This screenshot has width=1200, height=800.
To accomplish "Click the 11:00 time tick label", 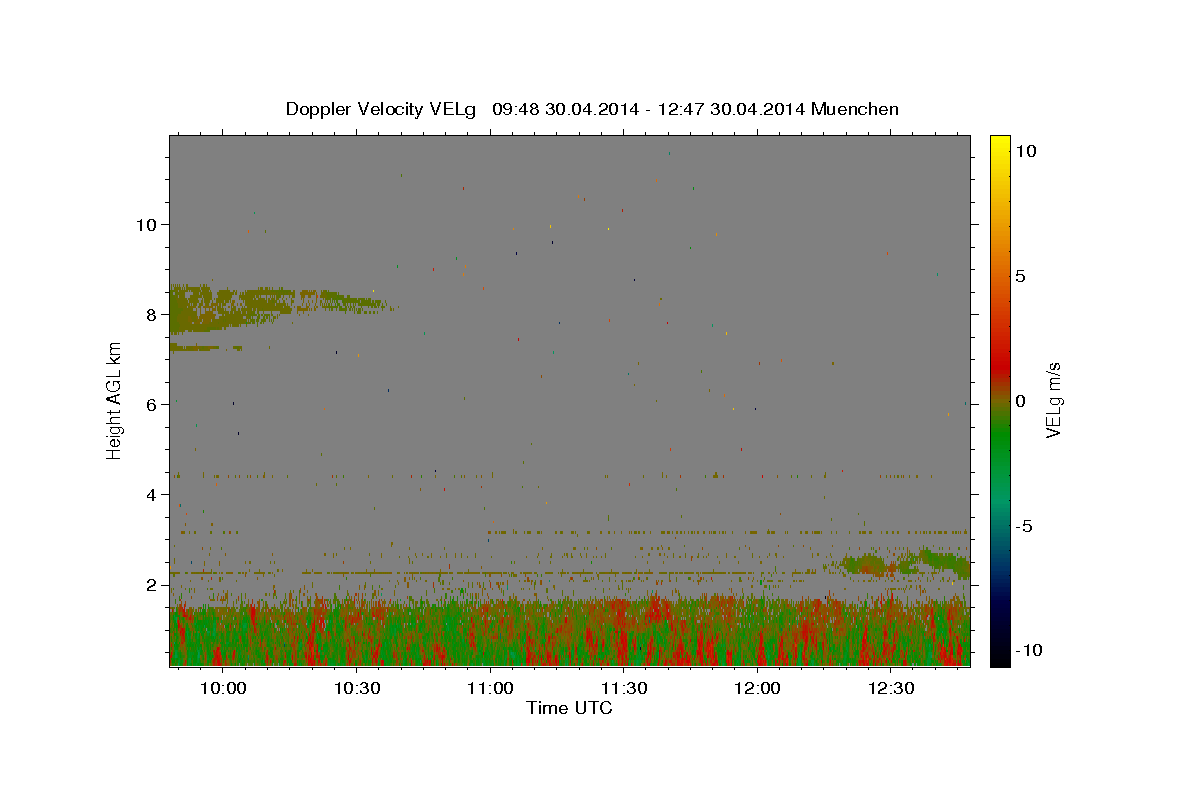I will [x=490, y=689].
